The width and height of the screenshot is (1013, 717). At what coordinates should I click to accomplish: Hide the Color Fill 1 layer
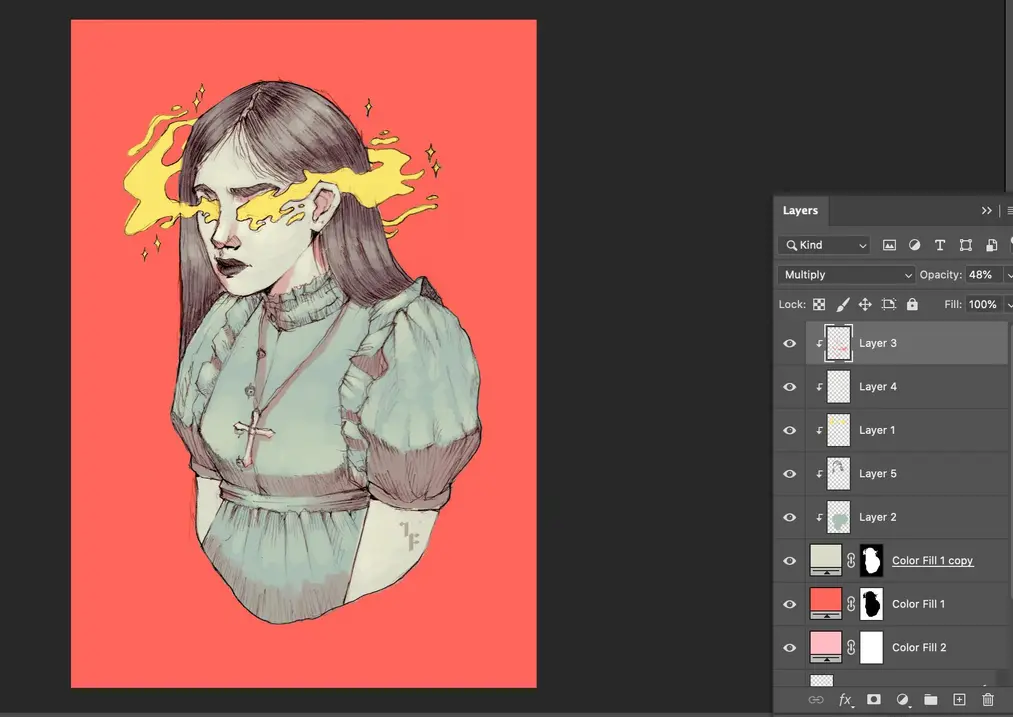pyautogui.click(x=789, y=604)
